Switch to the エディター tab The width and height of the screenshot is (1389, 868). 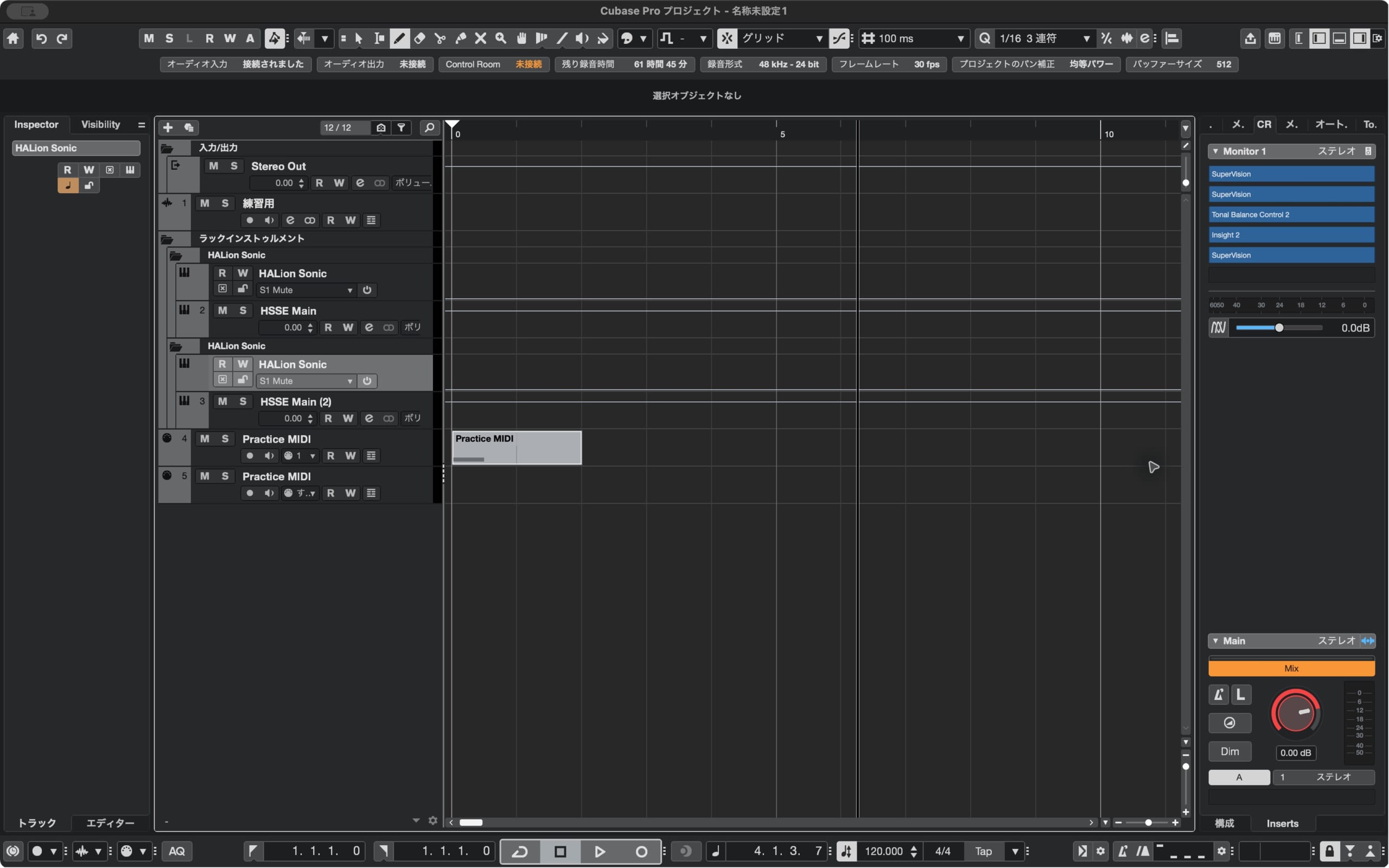click(x=110, y=823)
